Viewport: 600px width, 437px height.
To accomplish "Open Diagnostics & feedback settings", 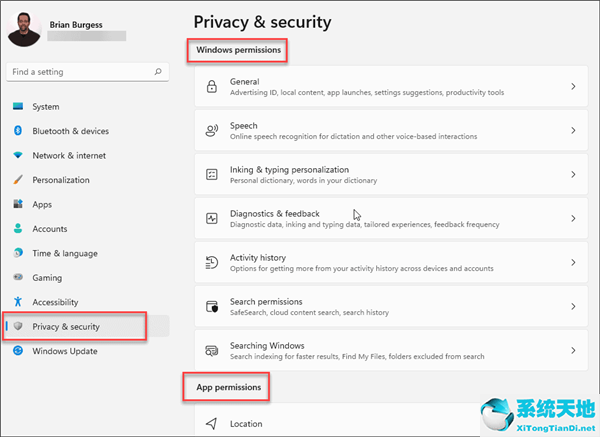I will coord(275,214).
